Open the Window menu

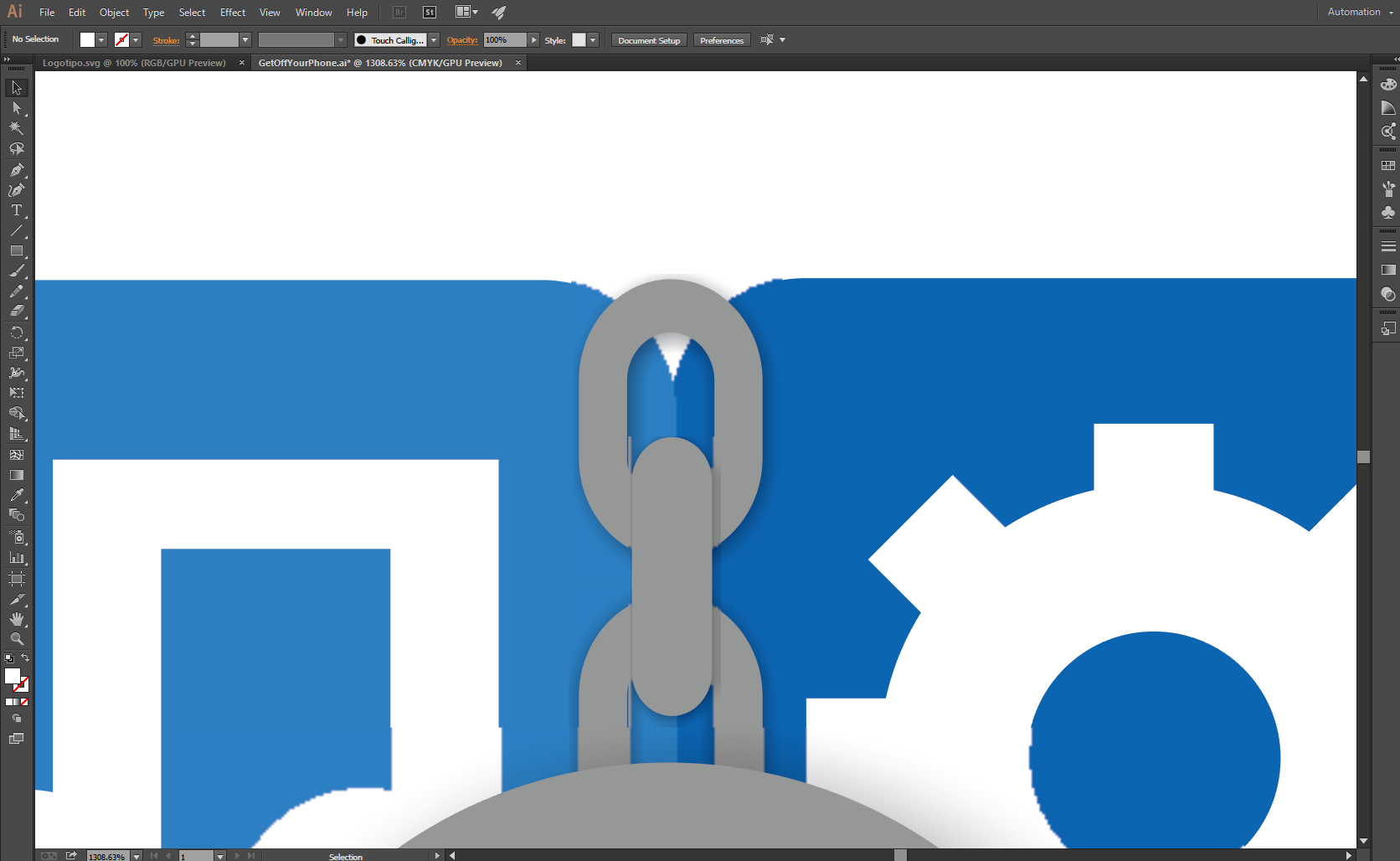(314, 13)
